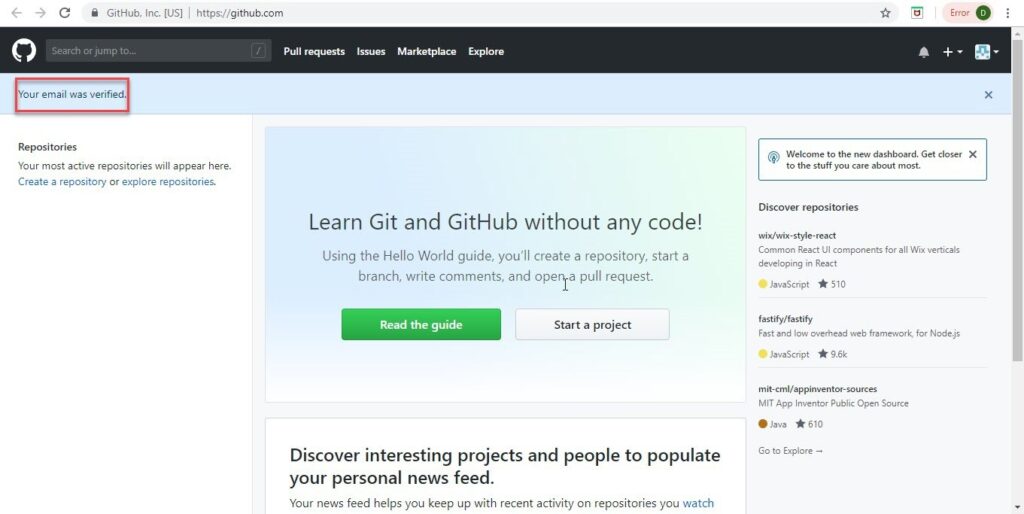Image resolution: width=1024 pixels, height=514 pixels.
Task: Open mit-cml/appinventor-sources repository
Action: click(x=818, y=389)
